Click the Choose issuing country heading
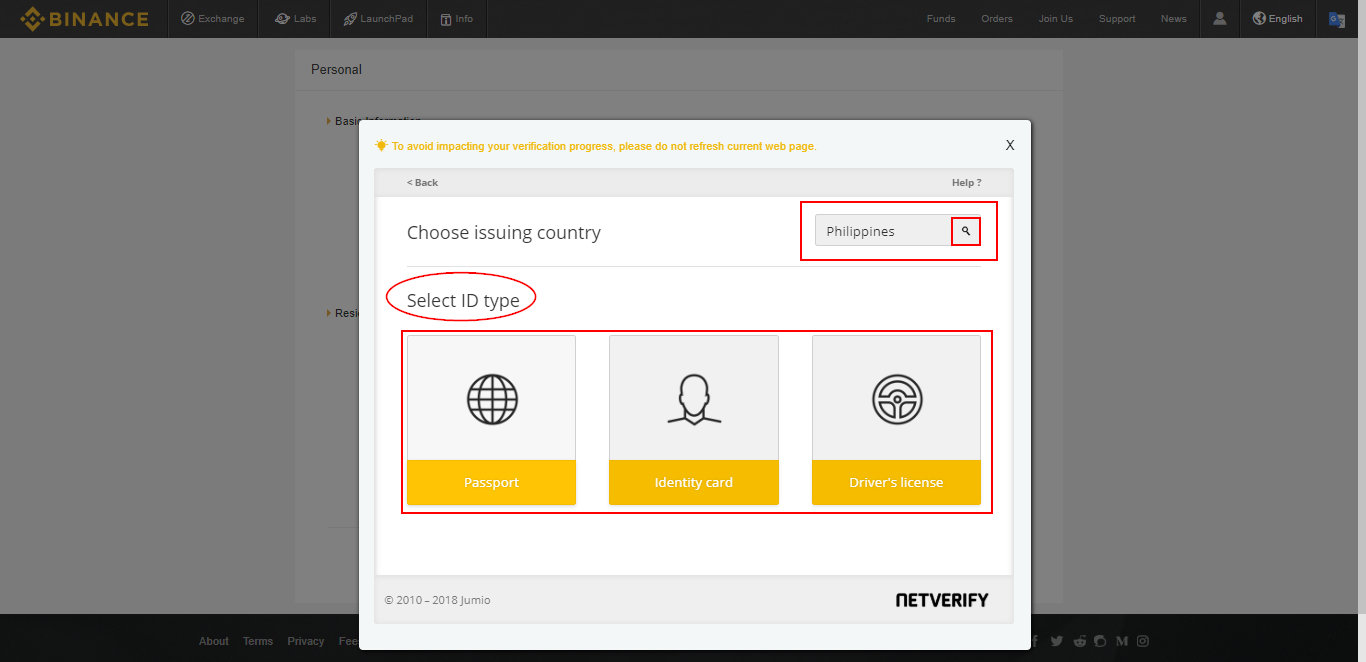The height and width of the screenshot is (662, 1366). point(504,232)
